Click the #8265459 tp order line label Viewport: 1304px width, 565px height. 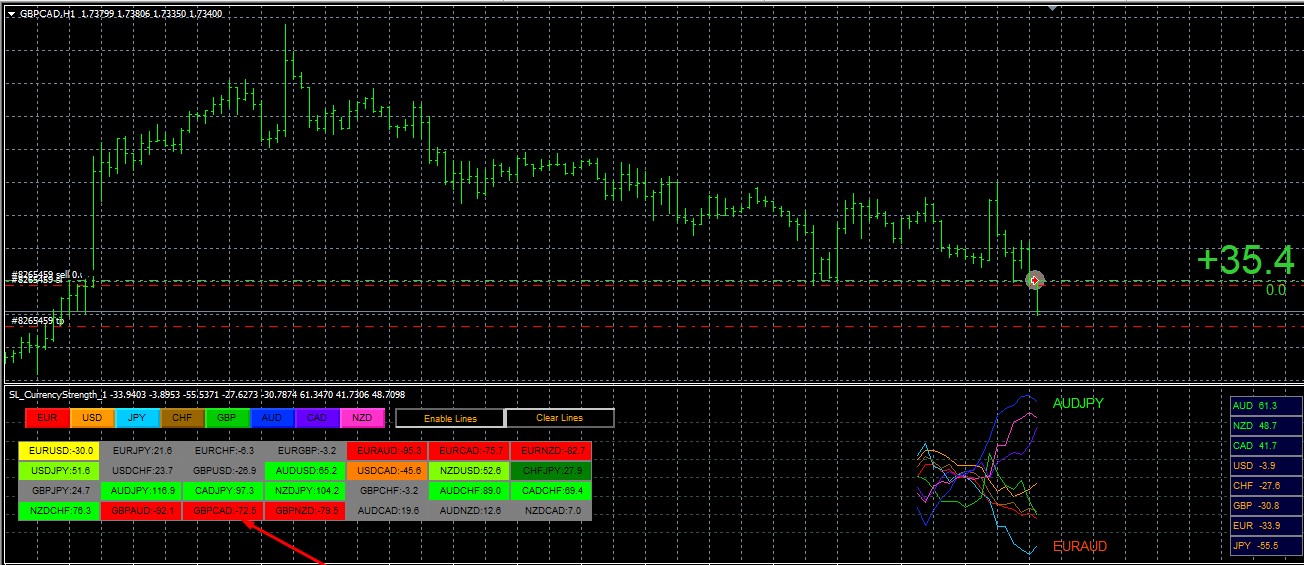coord(37,321)
